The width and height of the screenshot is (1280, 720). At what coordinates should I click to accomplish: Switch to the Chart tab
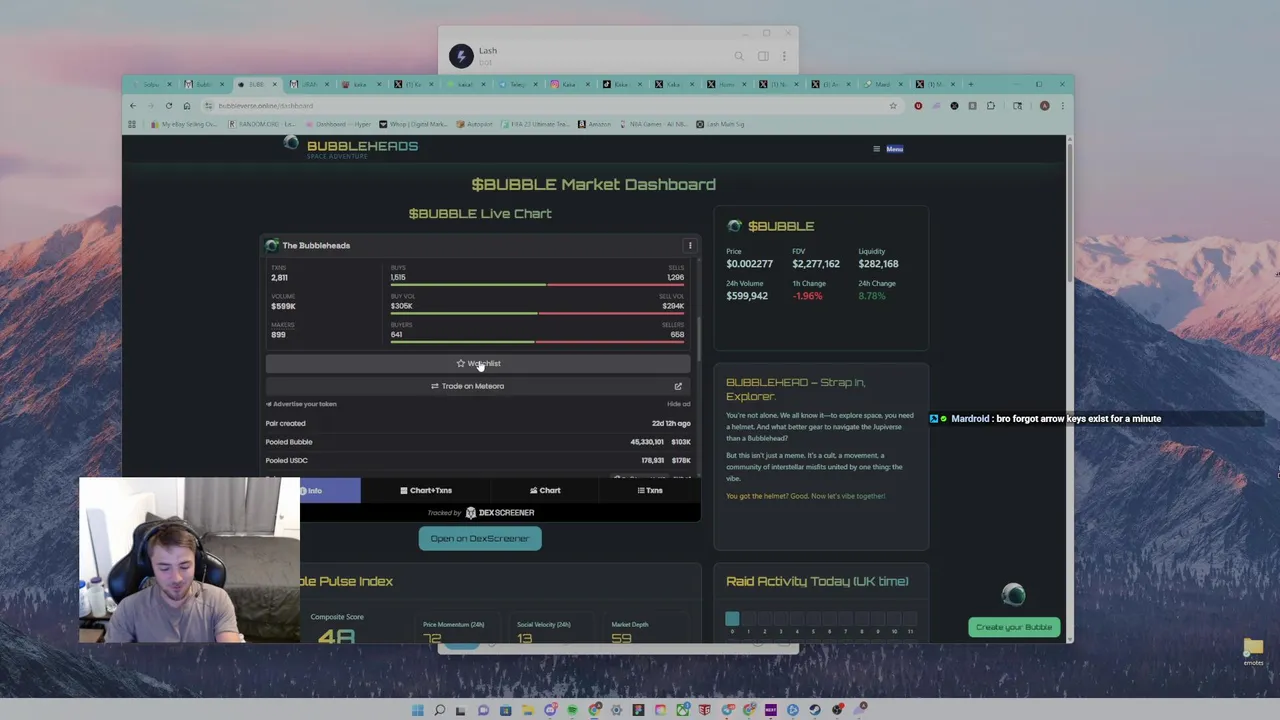click(545, 491)
